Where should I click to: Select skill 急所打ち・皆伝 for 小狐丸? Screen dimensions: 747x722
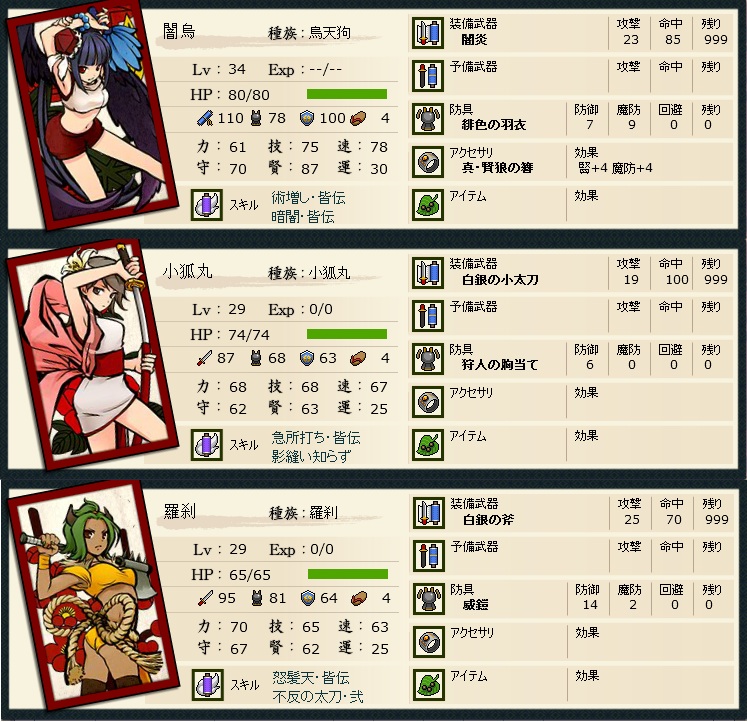(x=316, y=437)
